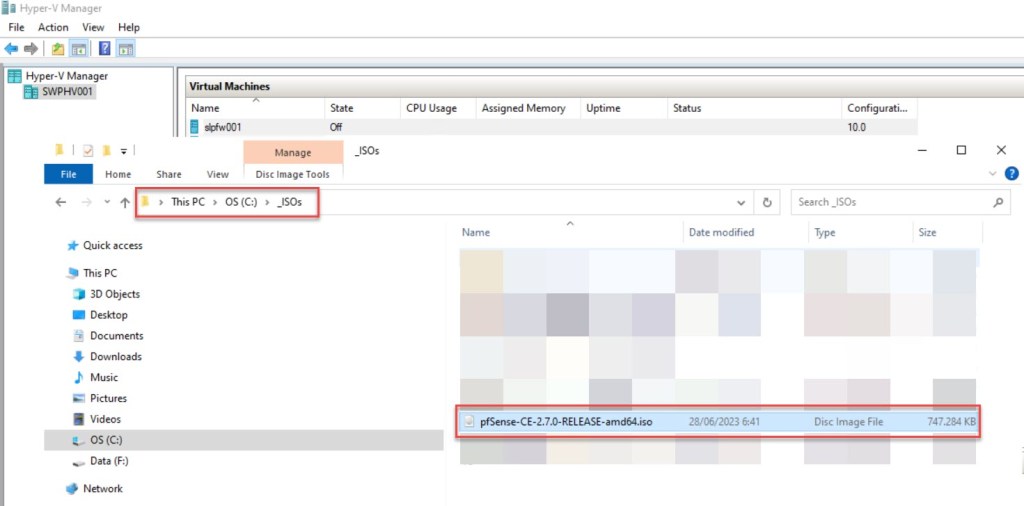Click the Explorer up-directory arrow
The width and height of the screenshot is (1024, 506).
[x=125, y=202]
